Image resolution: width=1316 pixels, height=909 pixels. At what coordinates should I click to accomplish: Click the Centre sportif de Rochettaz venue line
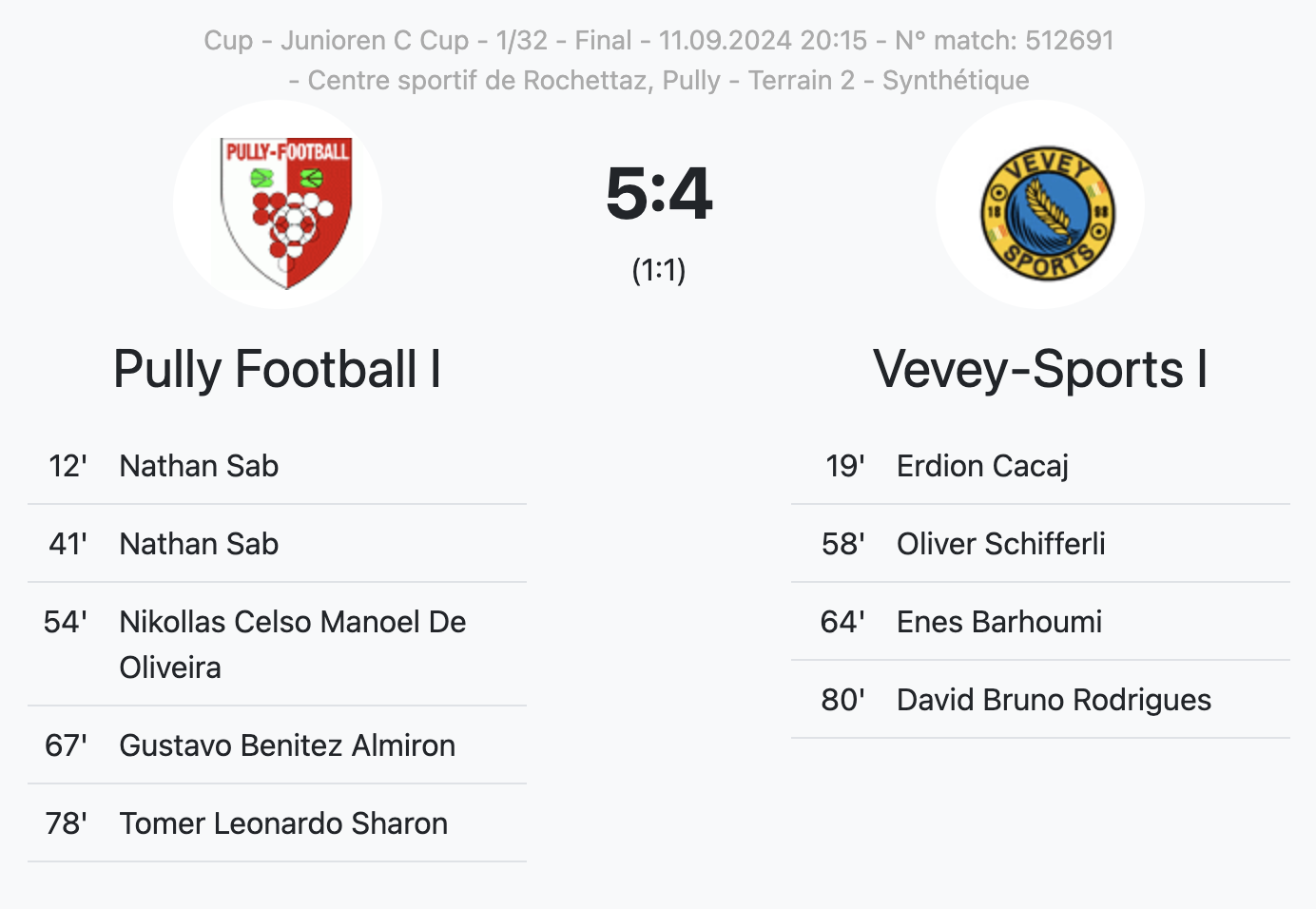point(659,80)
